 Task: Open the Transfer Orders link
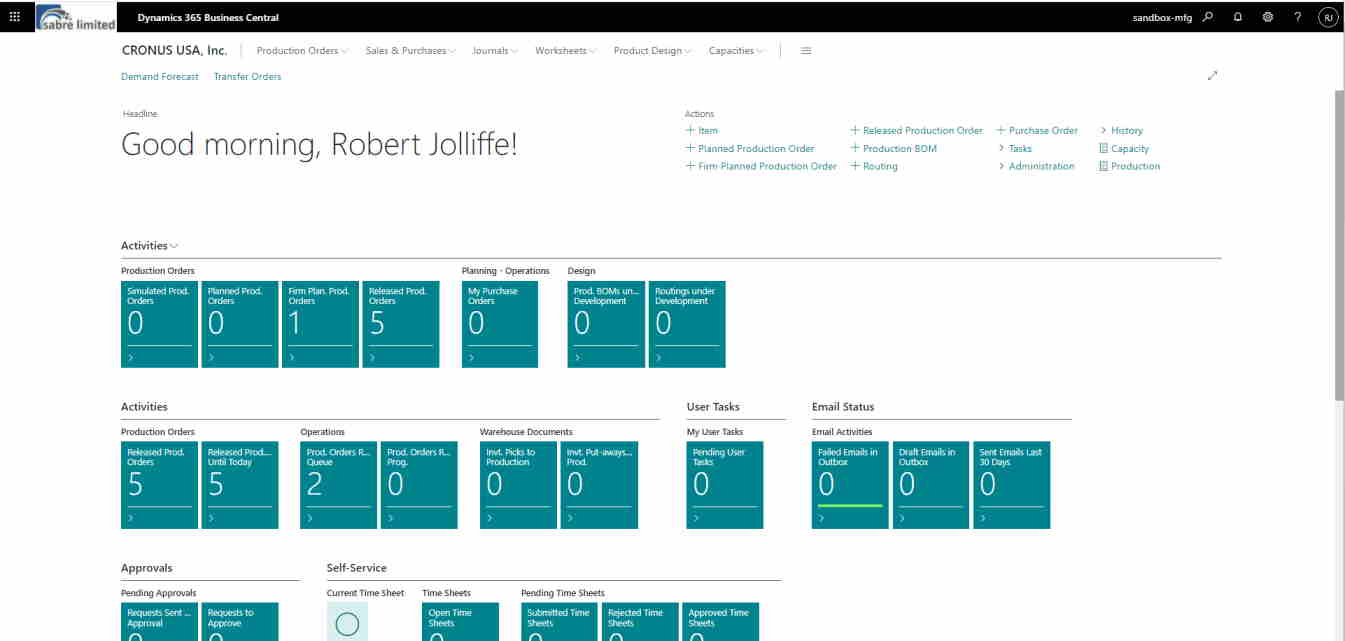coord(247,76)
